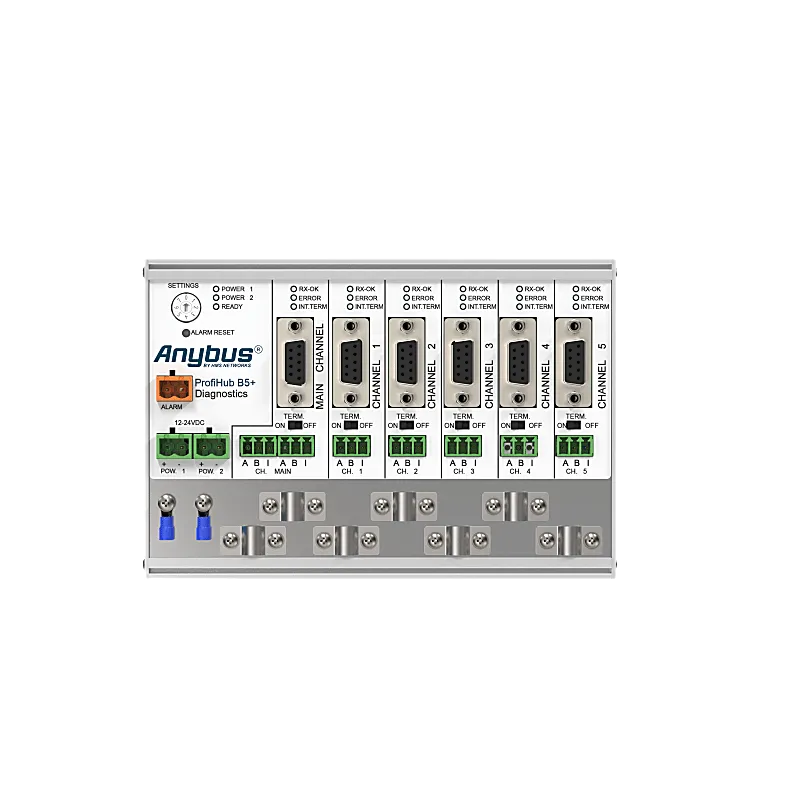The width and height of the screenshot is (800, 800).
Task: Toggle the CHANNEL 3 TERM. switch
Action: click(462, 426)
